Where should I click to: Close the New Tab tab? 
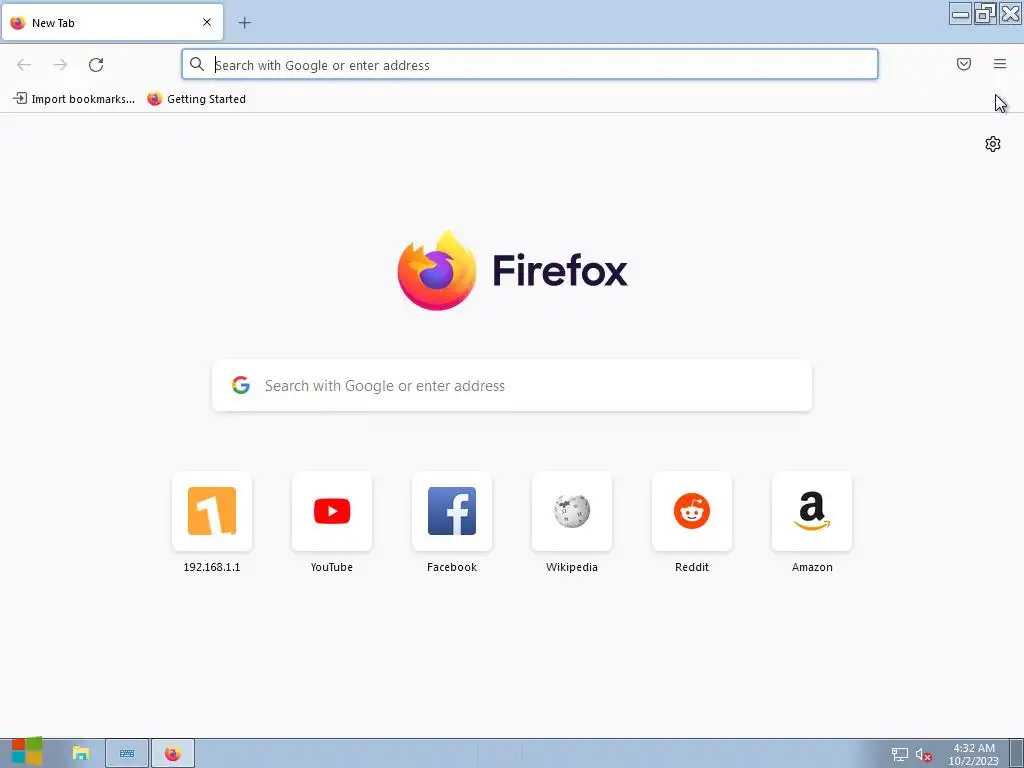pyautogui.click(x=207, y=22)
